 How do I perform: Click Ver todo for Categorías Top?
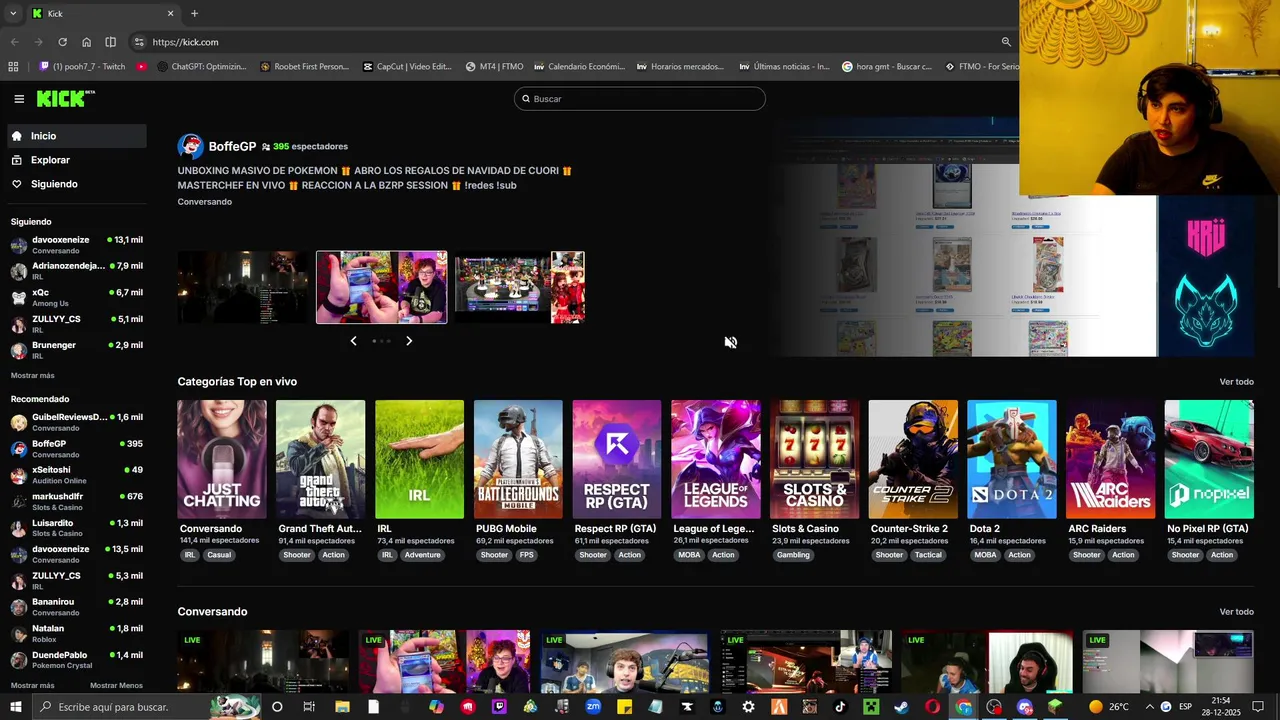[x=1236, y=382]
